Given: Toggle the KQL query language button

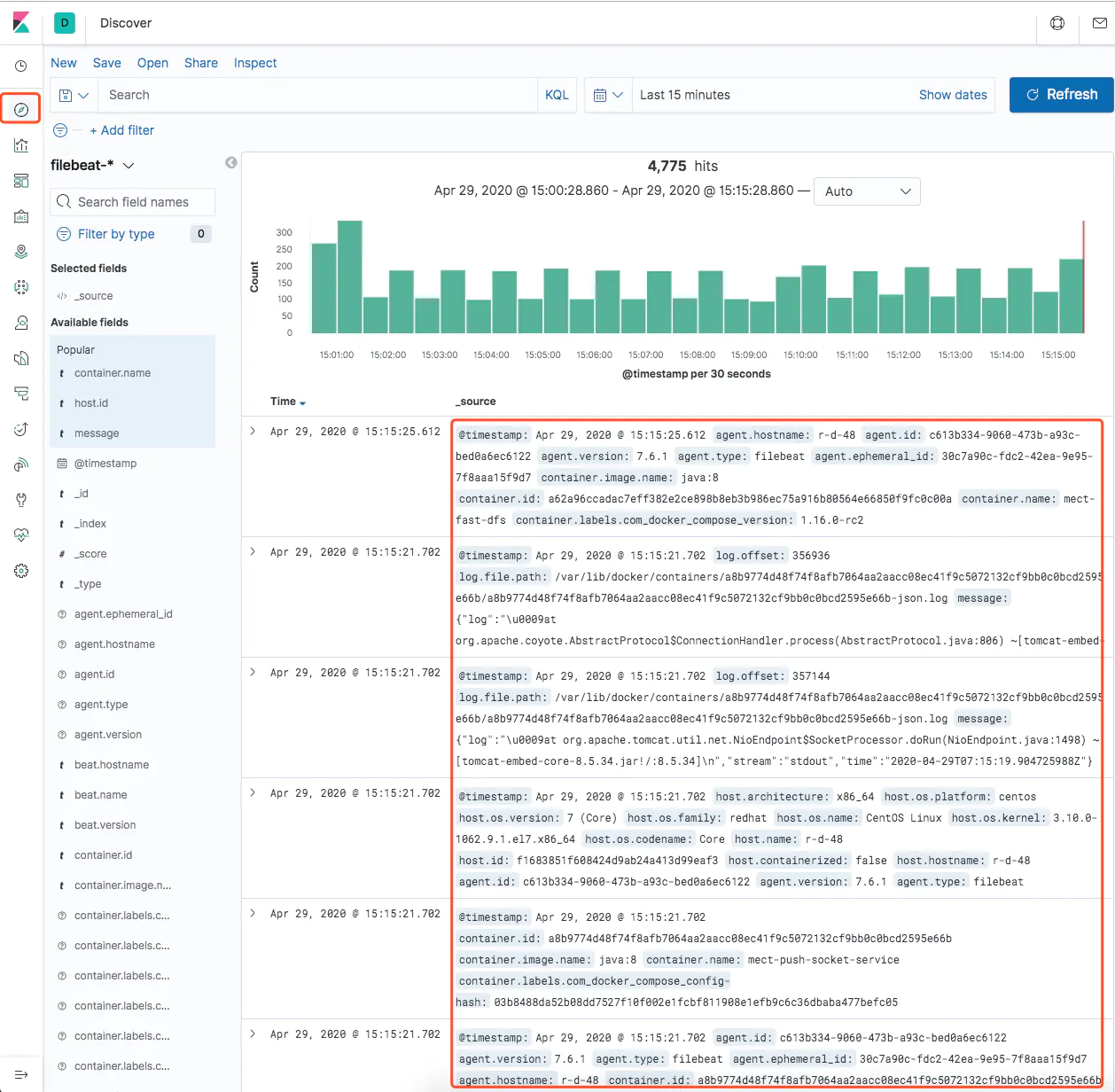Looking at the screenshot, I should (x=557, y=95).
